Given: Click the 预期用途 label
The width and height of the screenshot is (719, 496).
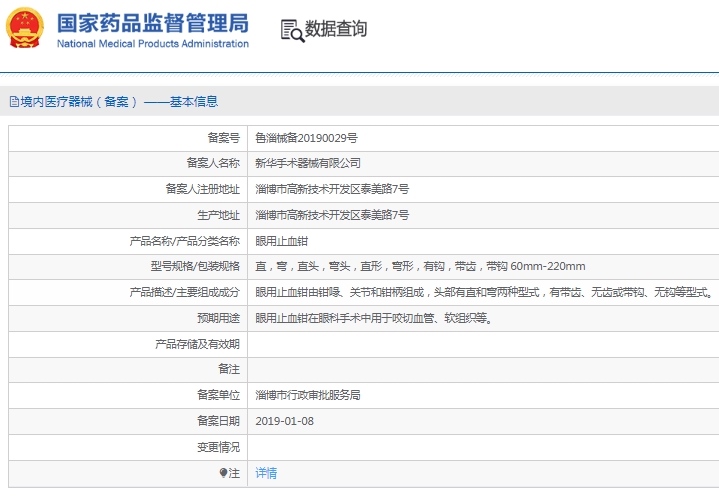Looking at the screenshot, I should click(x=218, y=318).
